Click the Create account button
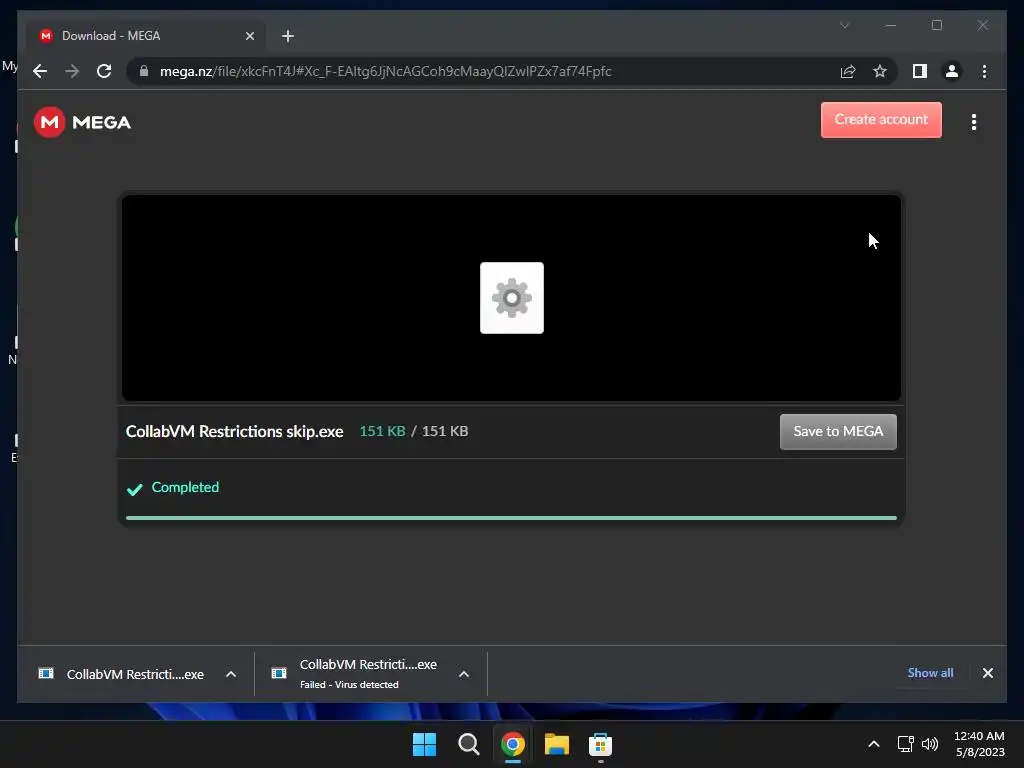Image resolution: width=1024 pixels, height=768 pixels. (881, 120)
